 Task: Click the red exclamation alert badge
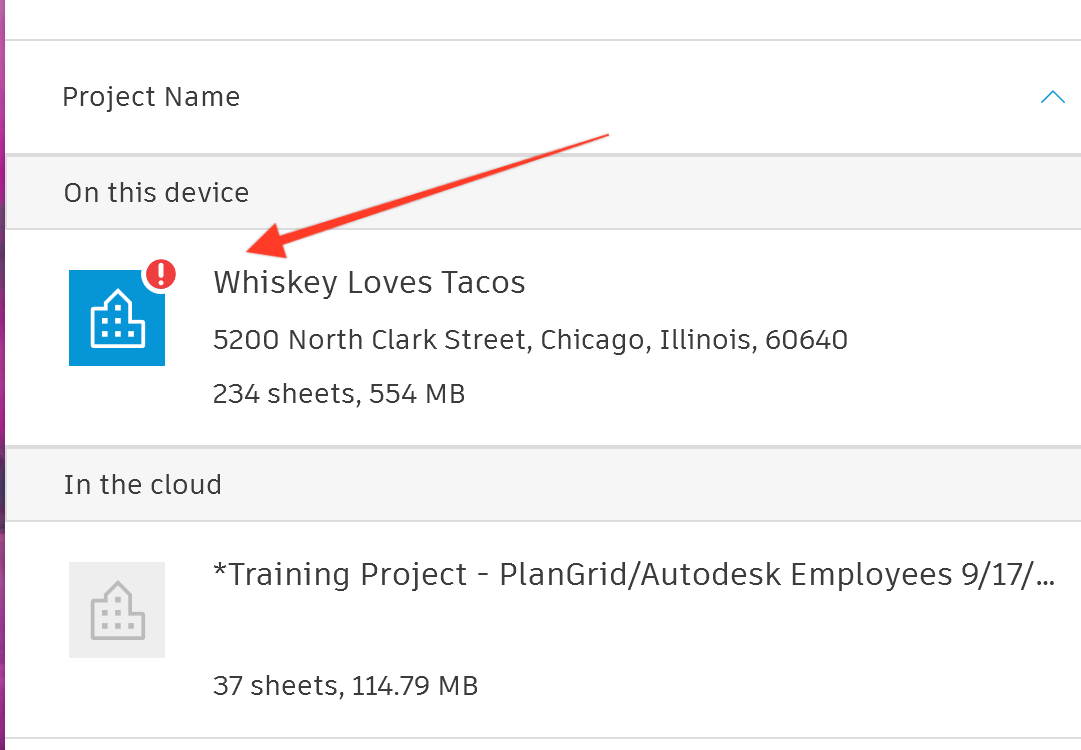[x=160, y=274]
